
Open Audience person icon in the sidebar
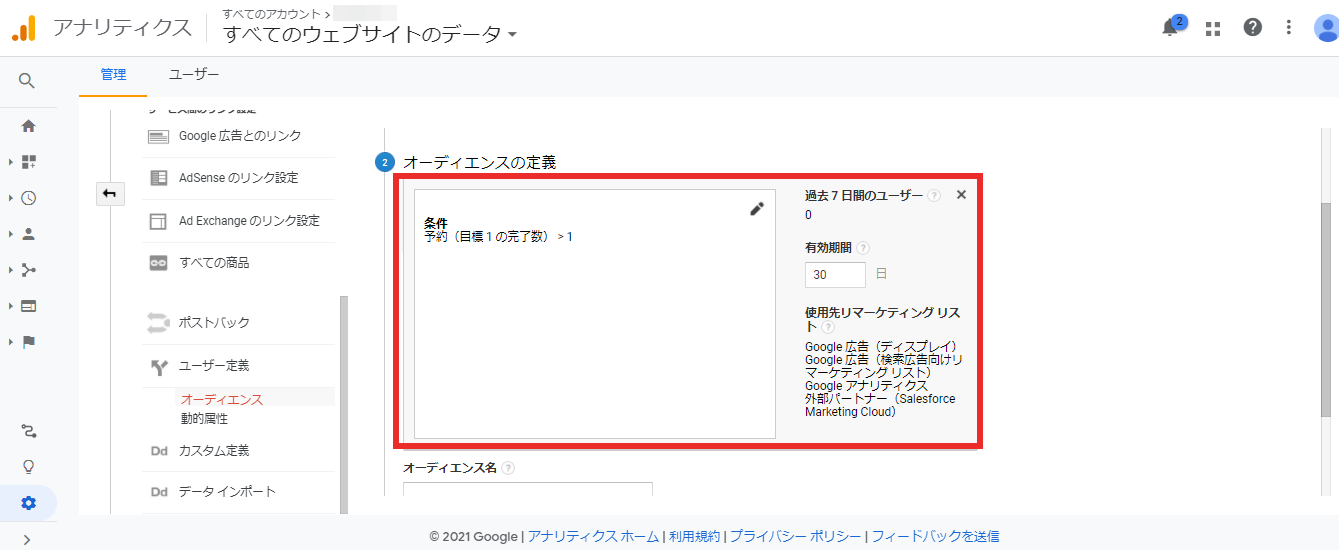(x=28, y=234)
